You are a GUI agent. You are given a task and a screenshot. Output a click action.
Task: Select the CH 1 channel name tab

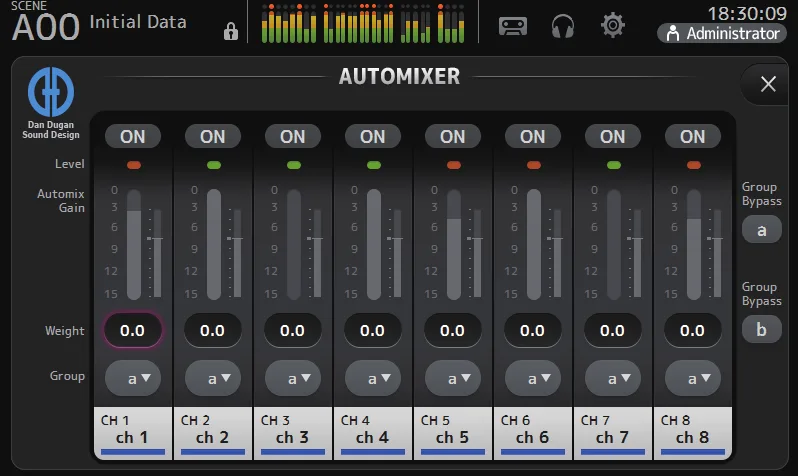pyautogui.click(x=133, y=433)
